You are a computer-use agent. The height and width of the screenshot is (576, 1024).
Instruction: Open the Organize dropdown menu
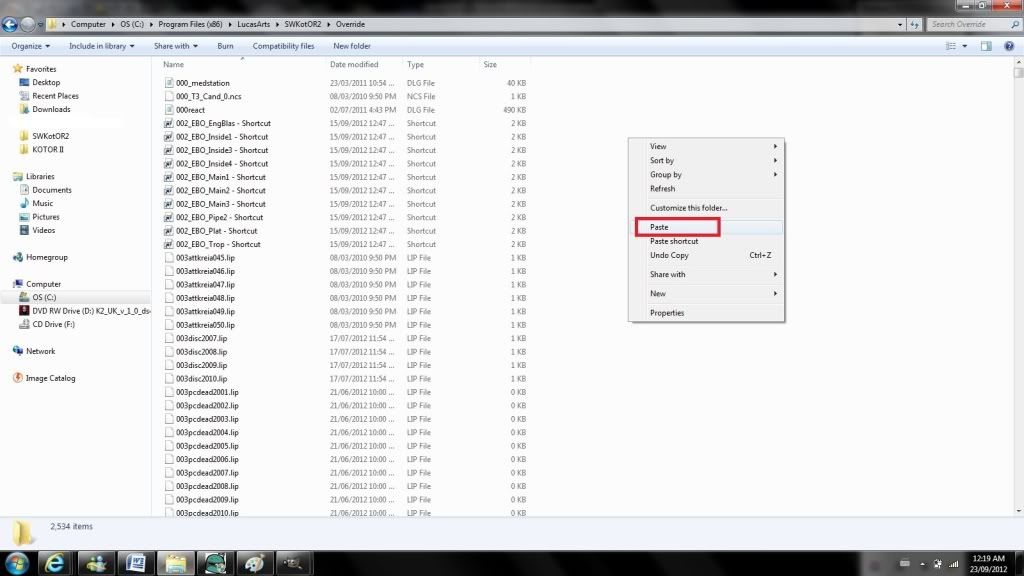(x=30, y=46)
